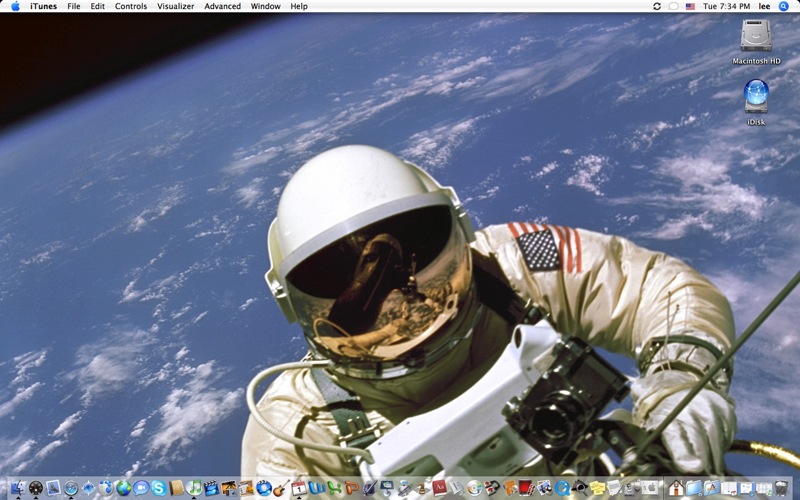Launch Sherlock hat and magnifier icon
The width and height of the screenshot is (800, 500).
coord(579,488)
